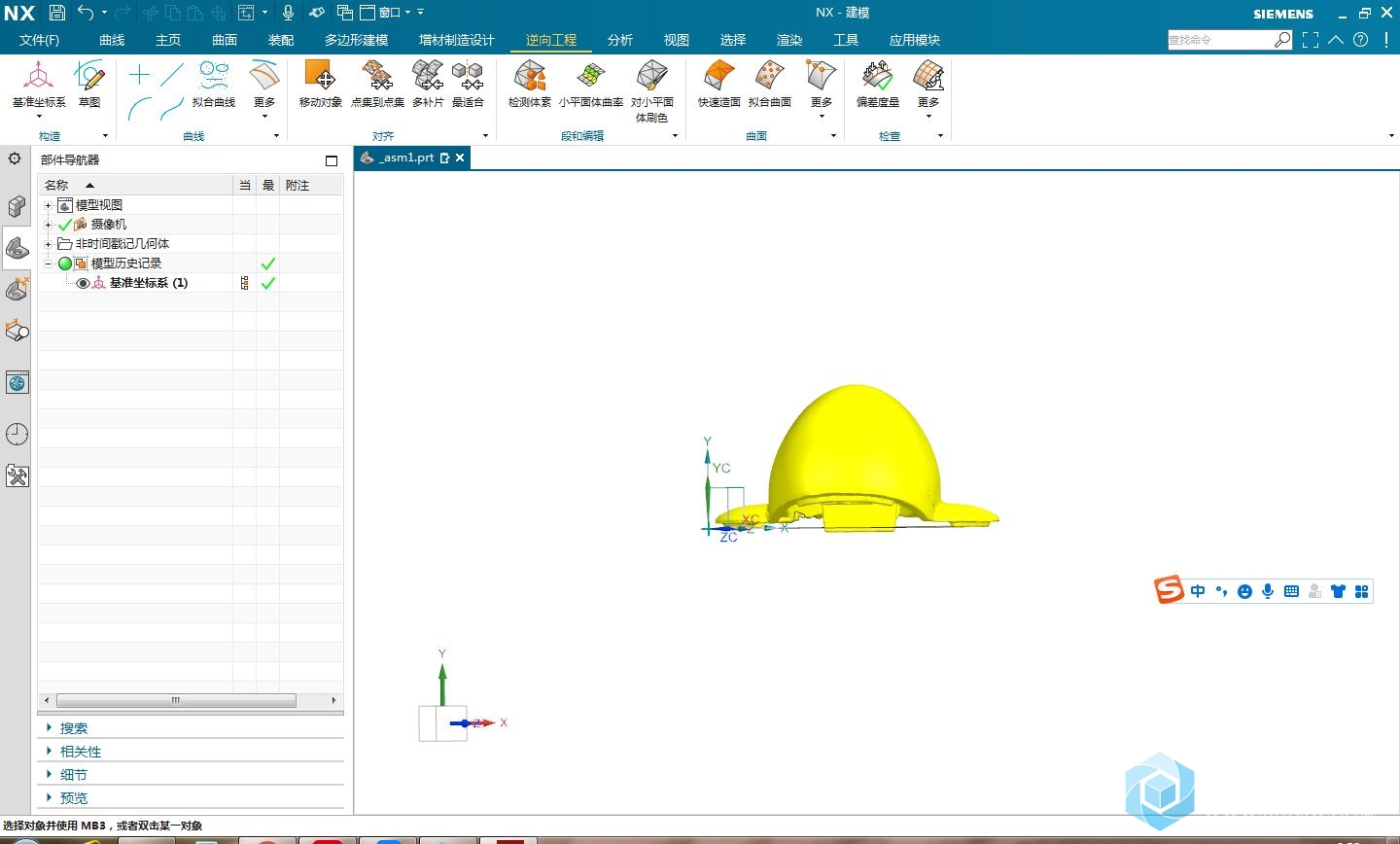
Task: Expand the 非时间戳记几何体 tree node
Action: click(48, 244)
